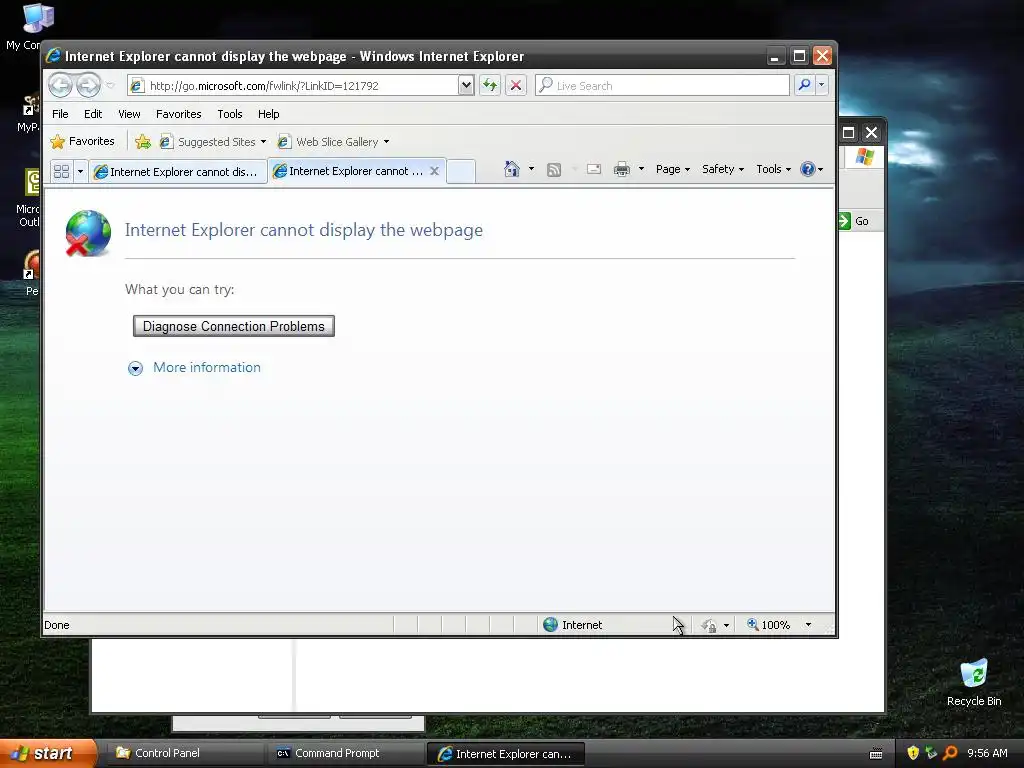The width and height of the screenshot is (1024, 768).
Task: Open the Help question mark button
Action: [x=811, y=169]
